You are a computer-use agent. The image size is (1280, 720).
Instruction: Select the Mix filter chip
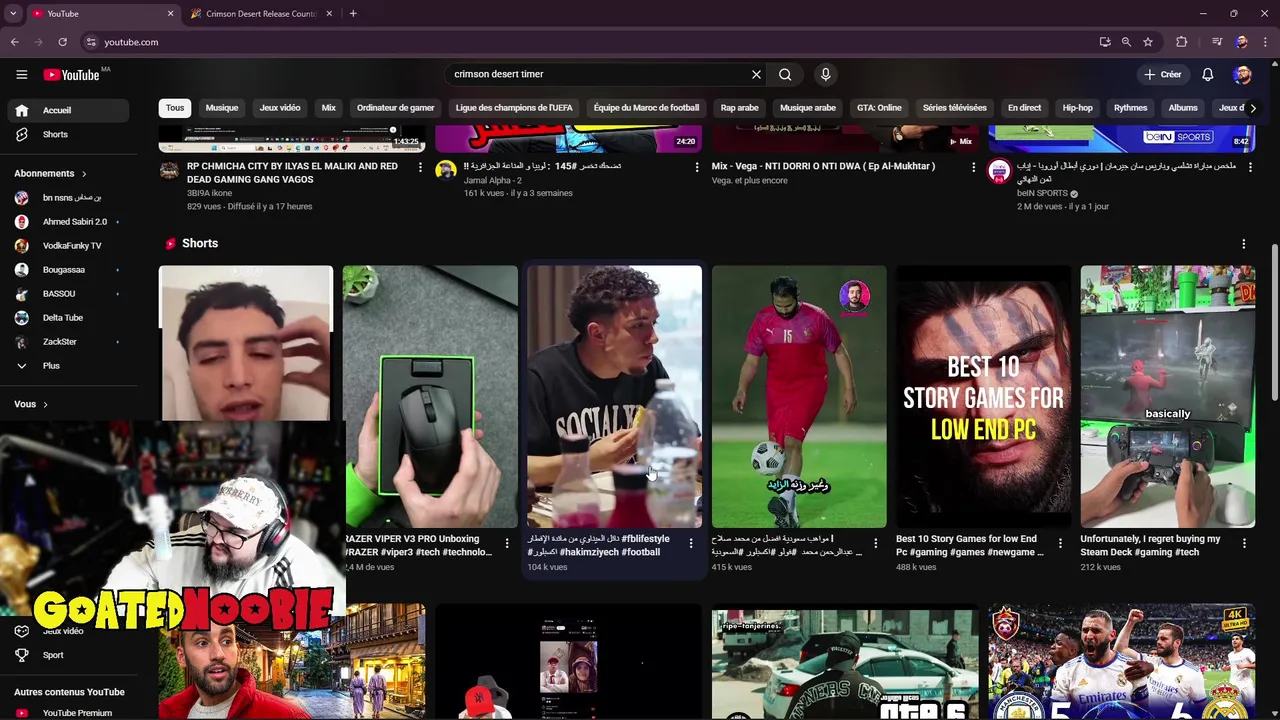click(328, 108)
